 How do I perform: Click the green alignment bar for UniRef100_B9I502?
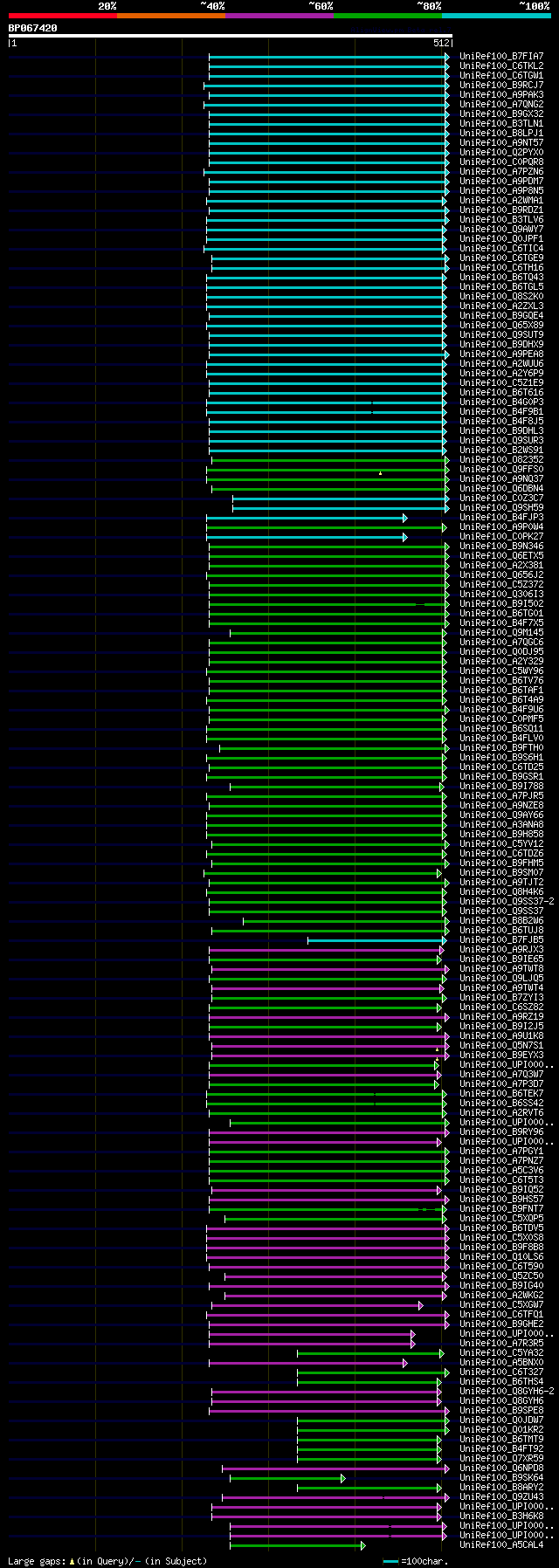point(328,604)
